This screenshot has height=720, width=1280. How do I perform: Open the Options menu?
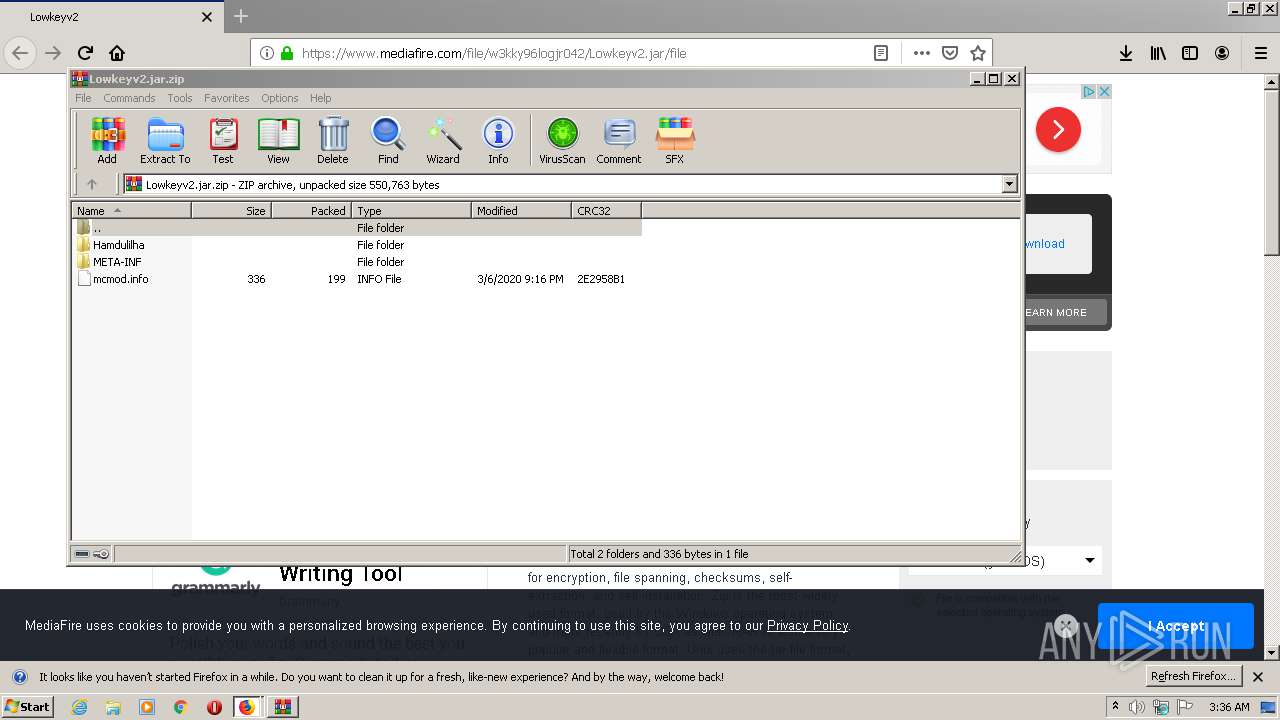point(280,98)
